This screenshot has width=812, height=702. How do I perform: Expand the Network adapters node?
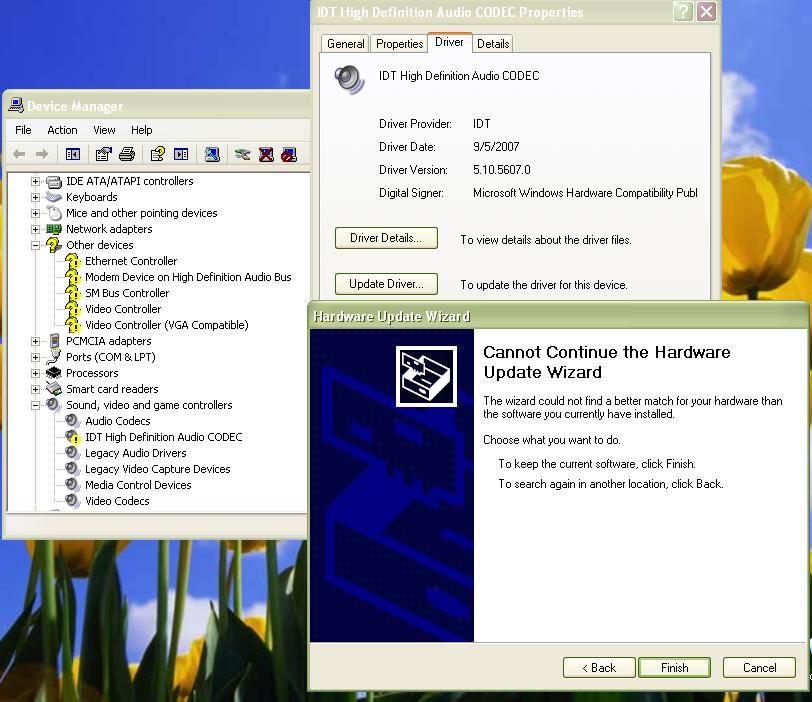coord(35,229)
